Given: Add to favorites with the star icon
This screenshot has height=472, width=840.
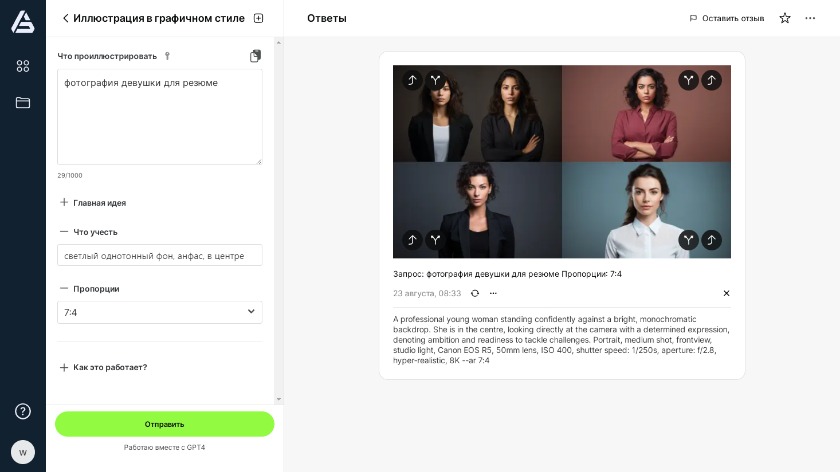Looking at the screenshot, I should 785,18.
